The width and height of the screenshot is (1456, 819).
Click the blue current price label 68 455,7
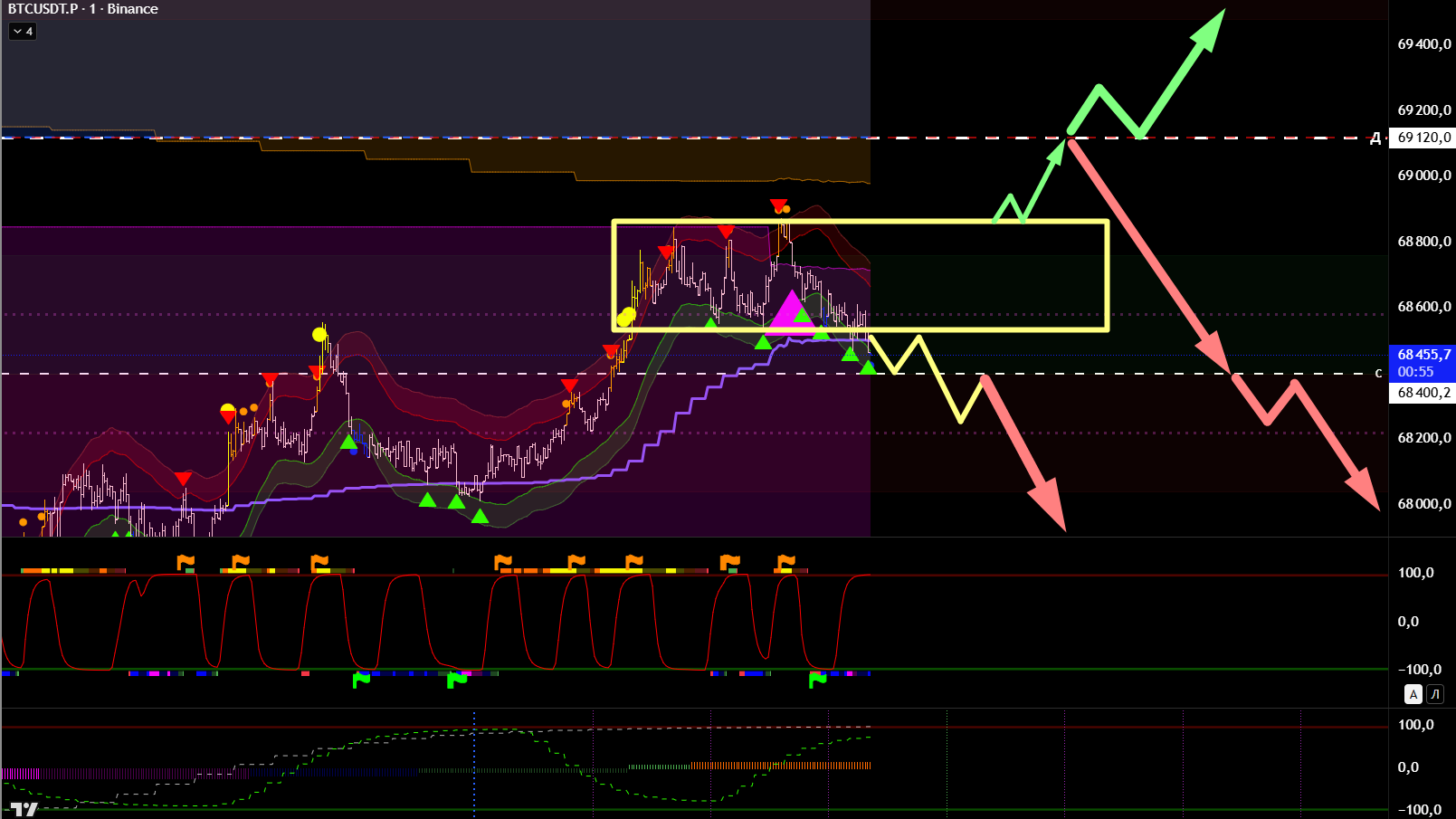[1423, 362]
